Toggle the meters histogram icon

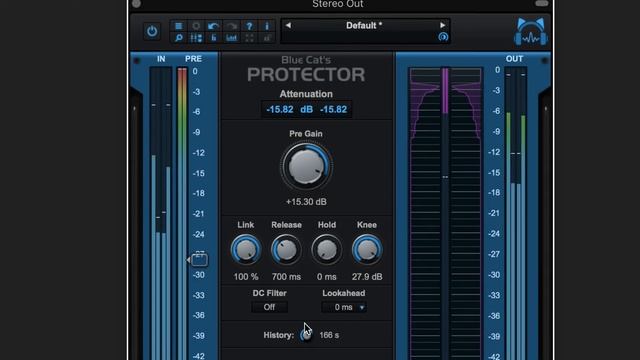coord(231,38)
